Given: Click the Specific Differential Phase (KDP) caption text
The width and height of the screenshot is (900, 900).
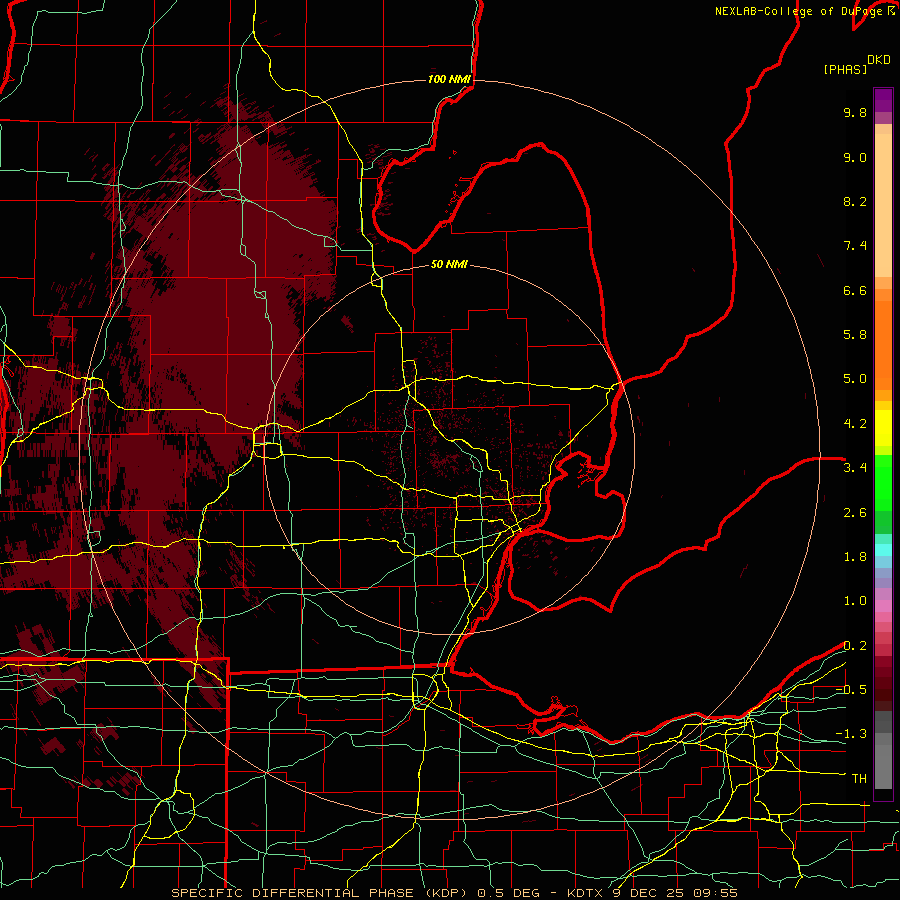Looking at the screenshot, I should (321, 893).
